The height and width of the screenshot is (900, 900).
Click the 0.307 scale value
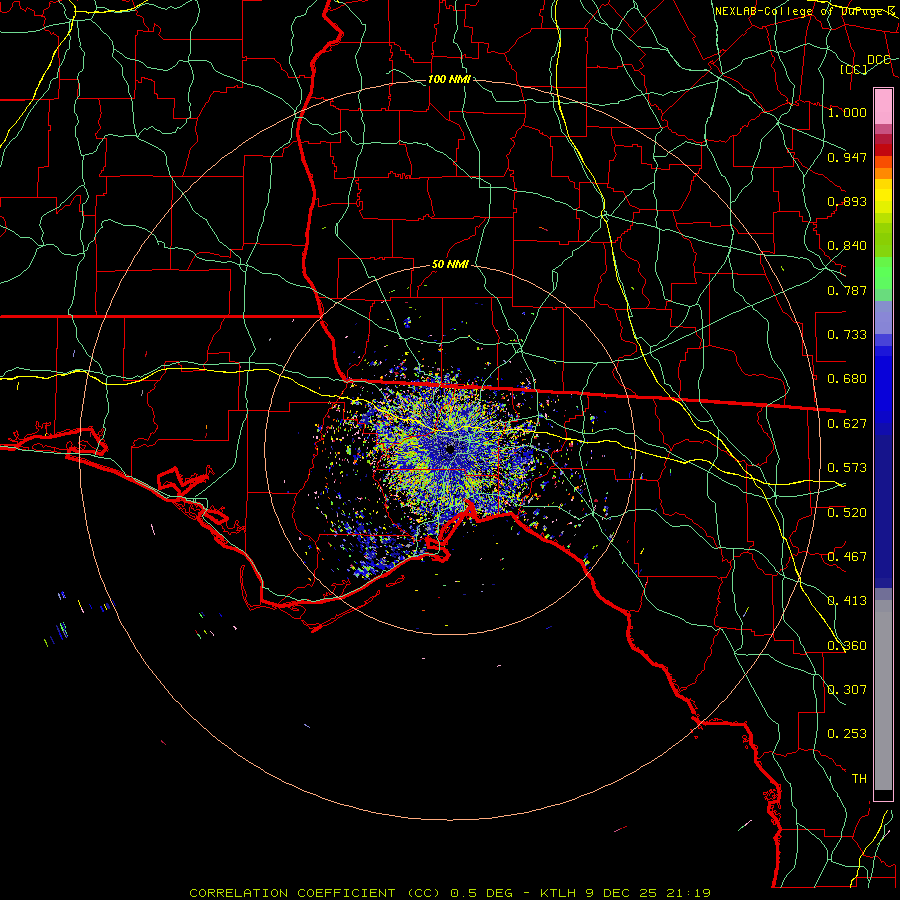coord(847,690)
